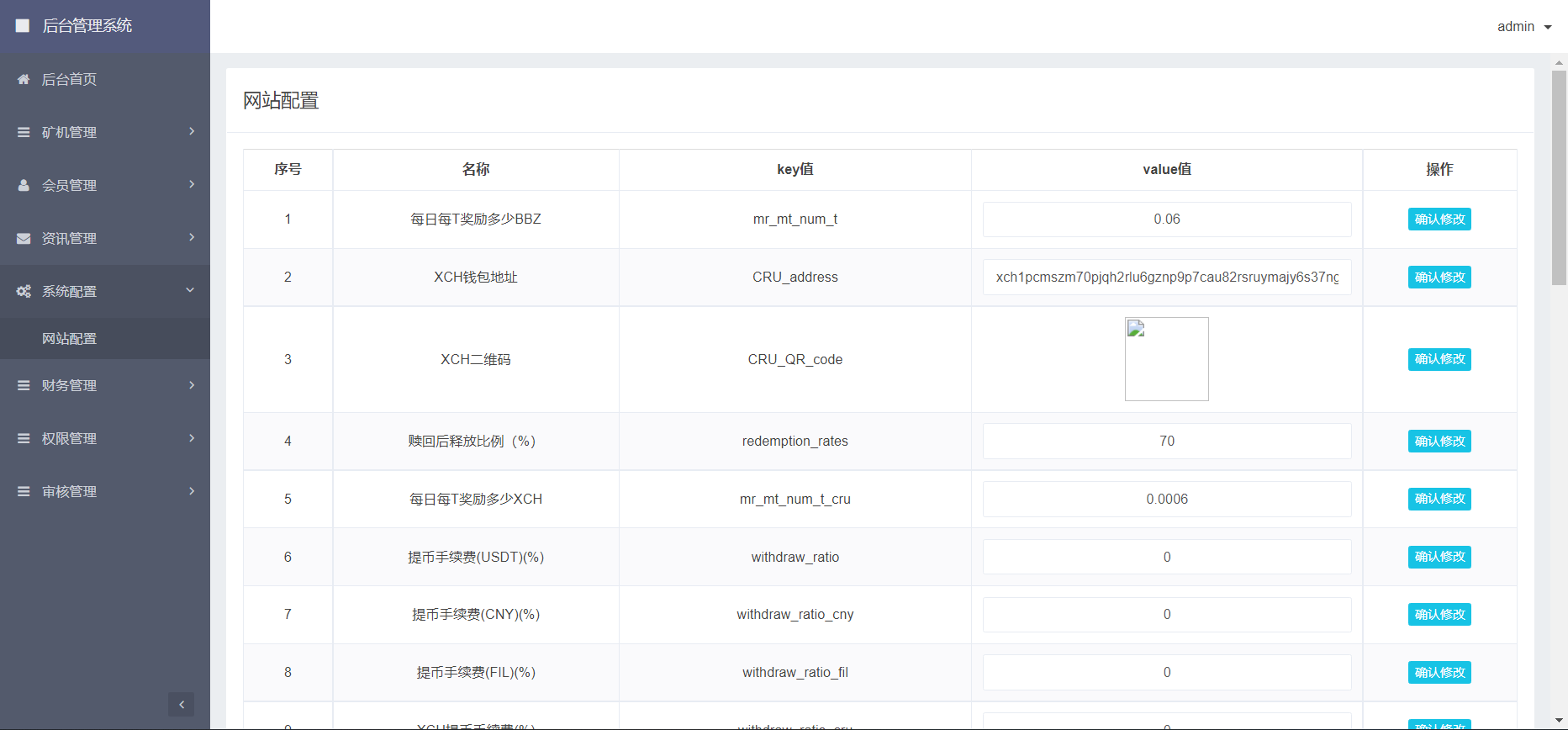This screenshot has height=730, width=1568.
Task: Click the XCH二维码 name cell
Action: (x=476, y=359)
